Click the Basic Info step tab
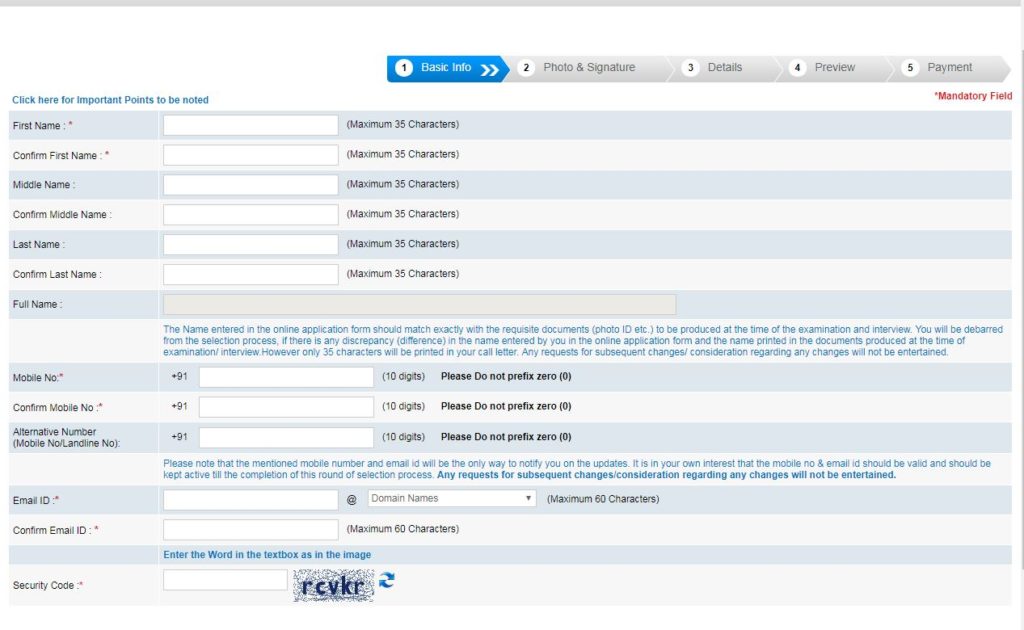 pos(446,68)
